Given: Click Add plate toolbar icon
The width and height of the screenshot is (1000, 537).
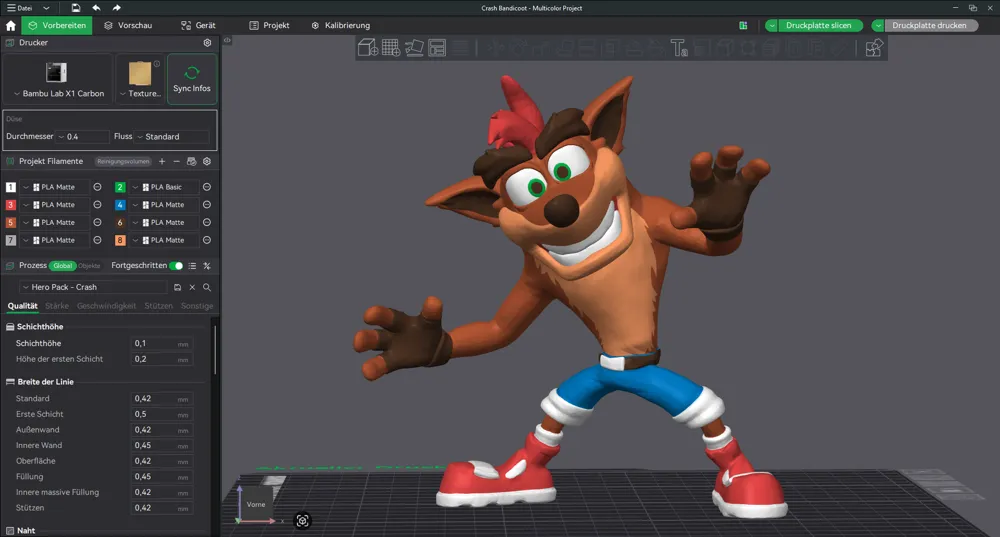Looking at the screenshot, I should 391,48.
